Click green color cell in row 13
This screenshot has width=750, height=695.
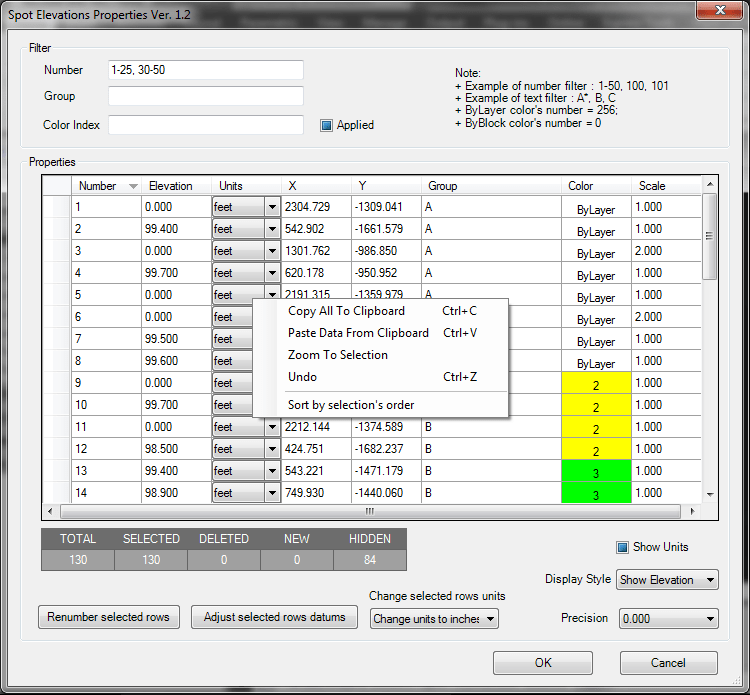point(596,471)
